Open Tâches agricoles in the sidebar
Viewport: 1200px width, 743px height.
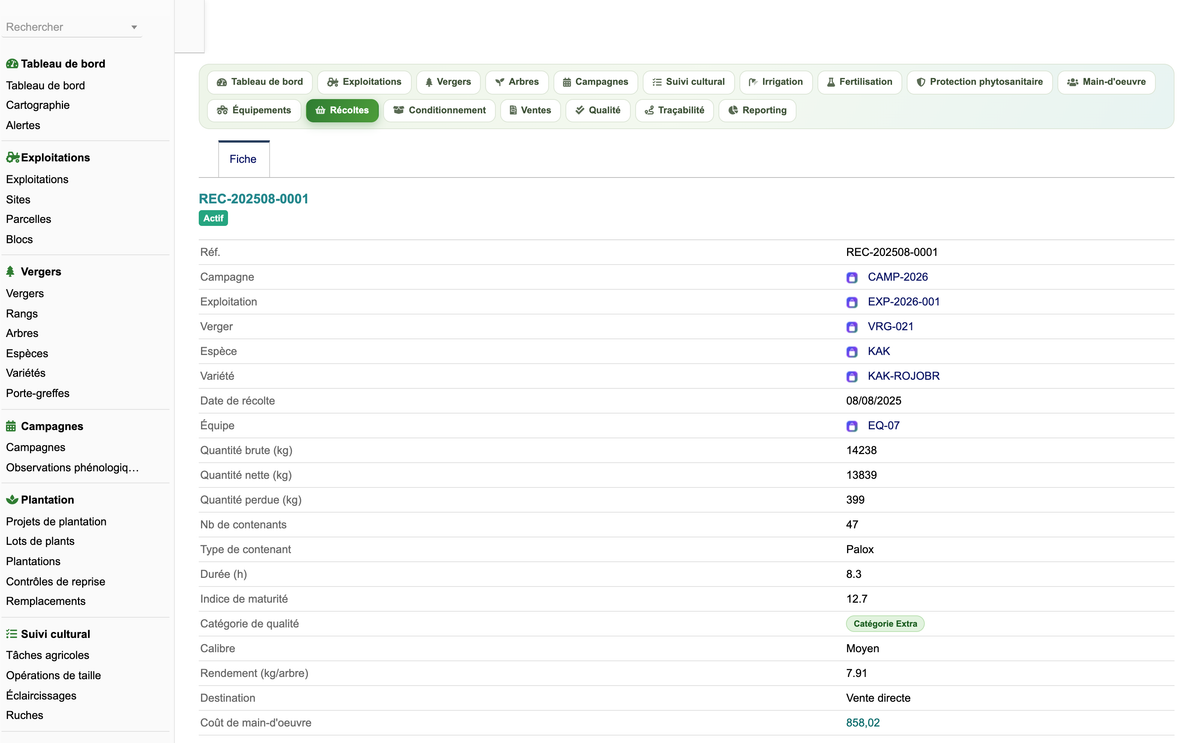coord(47,656)
